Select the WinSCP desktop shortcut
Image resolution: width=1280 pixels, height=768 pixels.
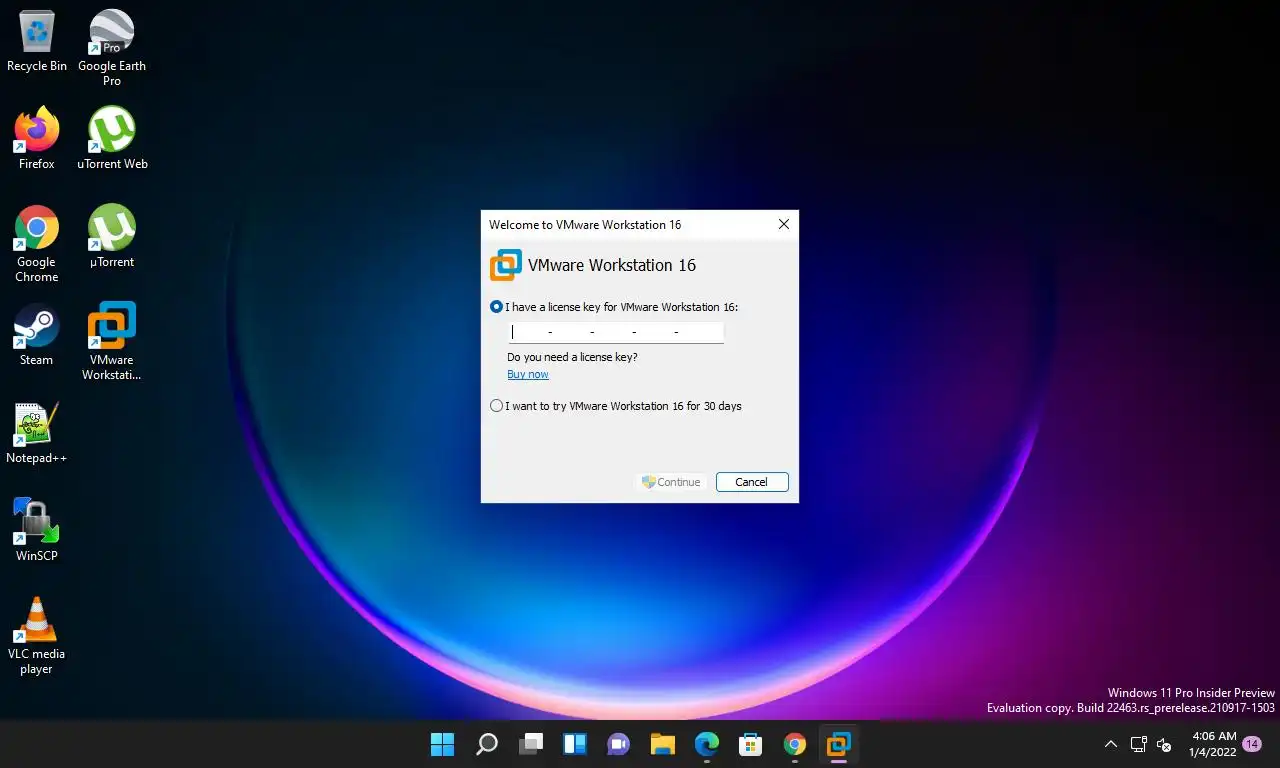[37, 531]
